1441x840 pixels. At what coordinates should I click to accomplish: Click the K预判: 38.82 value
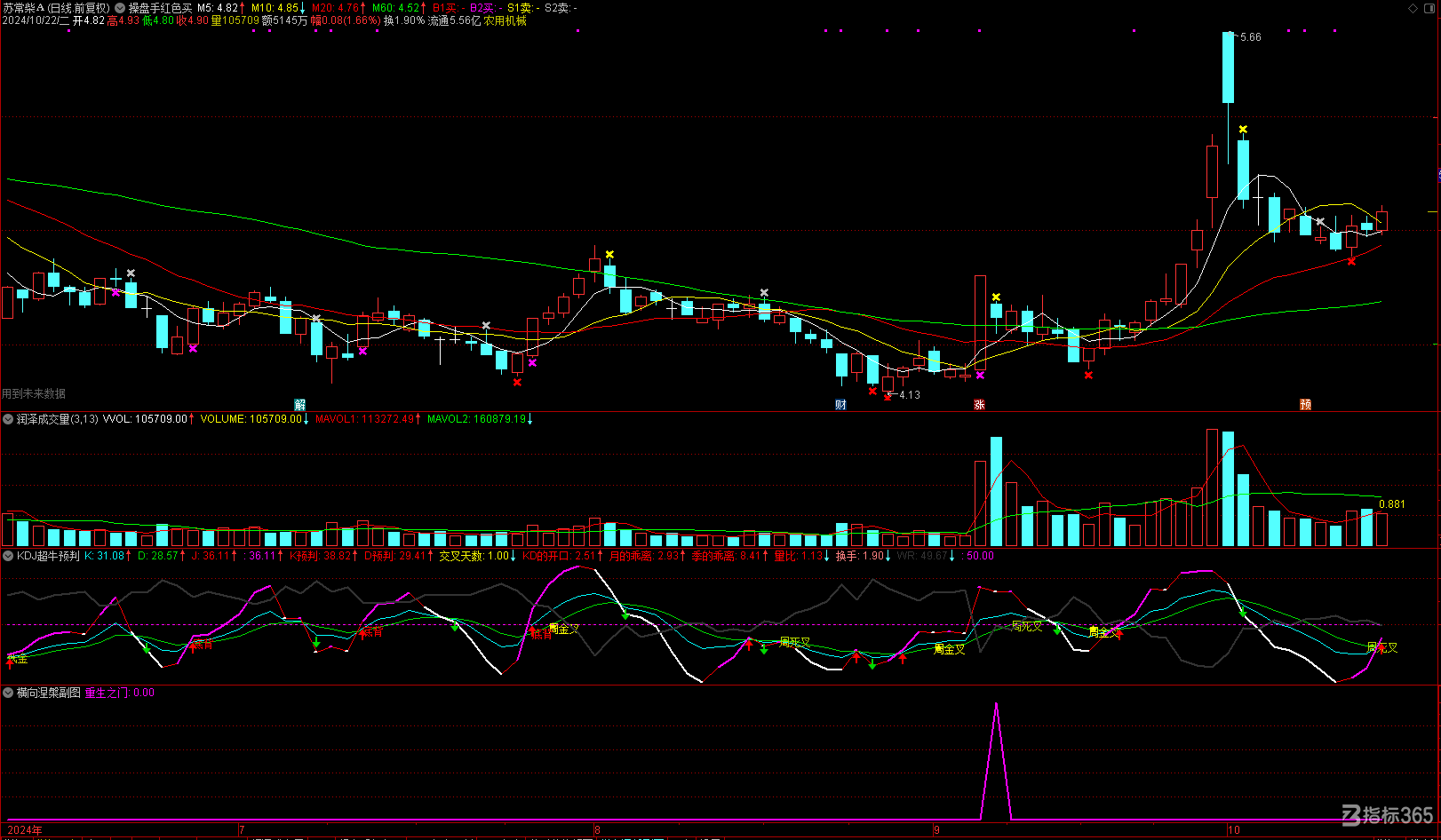pyautogui.click(x=321, y=556)
